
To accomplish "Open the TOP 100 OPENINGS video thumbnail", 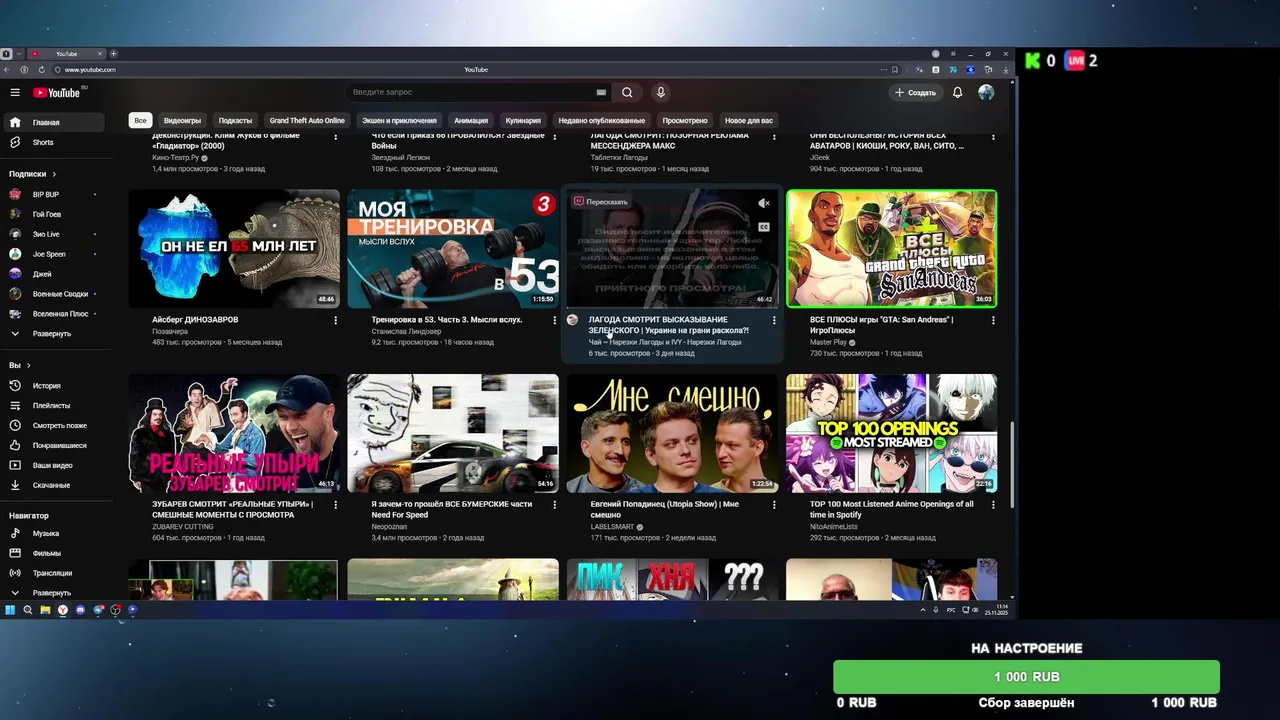I will (x=891, y=433).
